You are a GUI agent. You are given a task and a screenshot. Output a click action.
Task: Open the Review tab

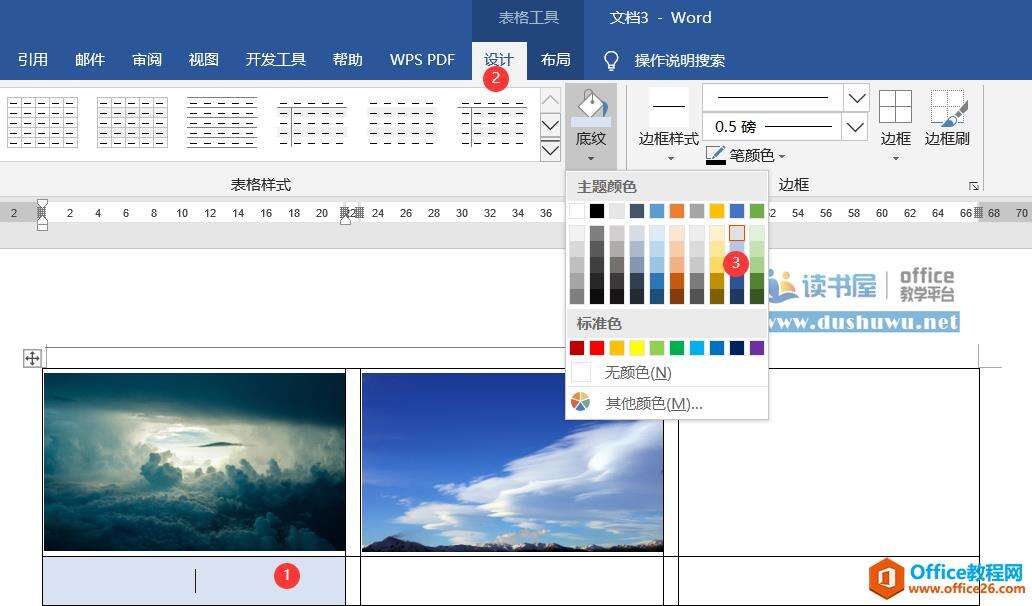coord(147,60)
